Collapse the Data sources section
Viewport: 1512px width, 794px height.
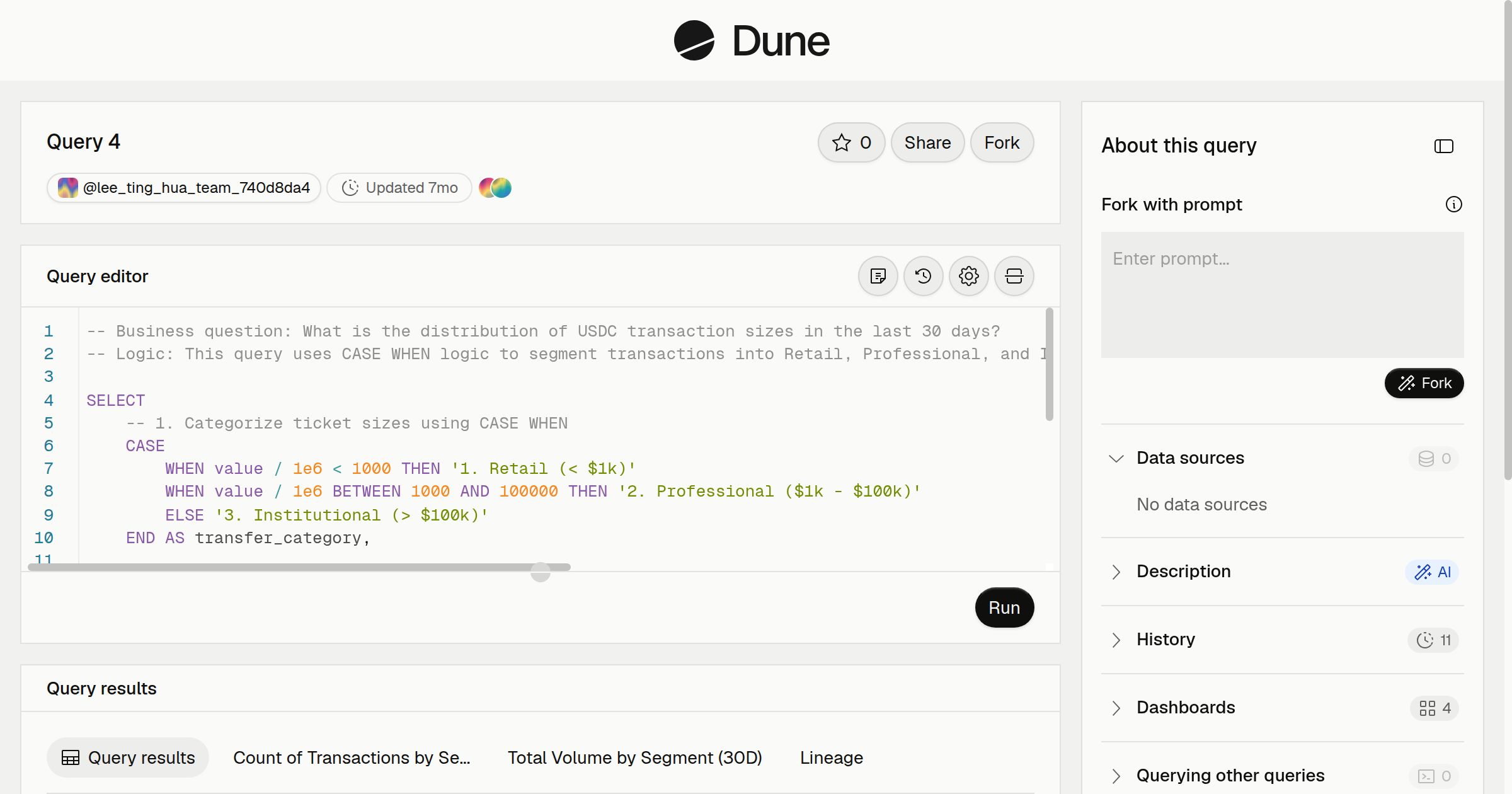pos(1116,458)
